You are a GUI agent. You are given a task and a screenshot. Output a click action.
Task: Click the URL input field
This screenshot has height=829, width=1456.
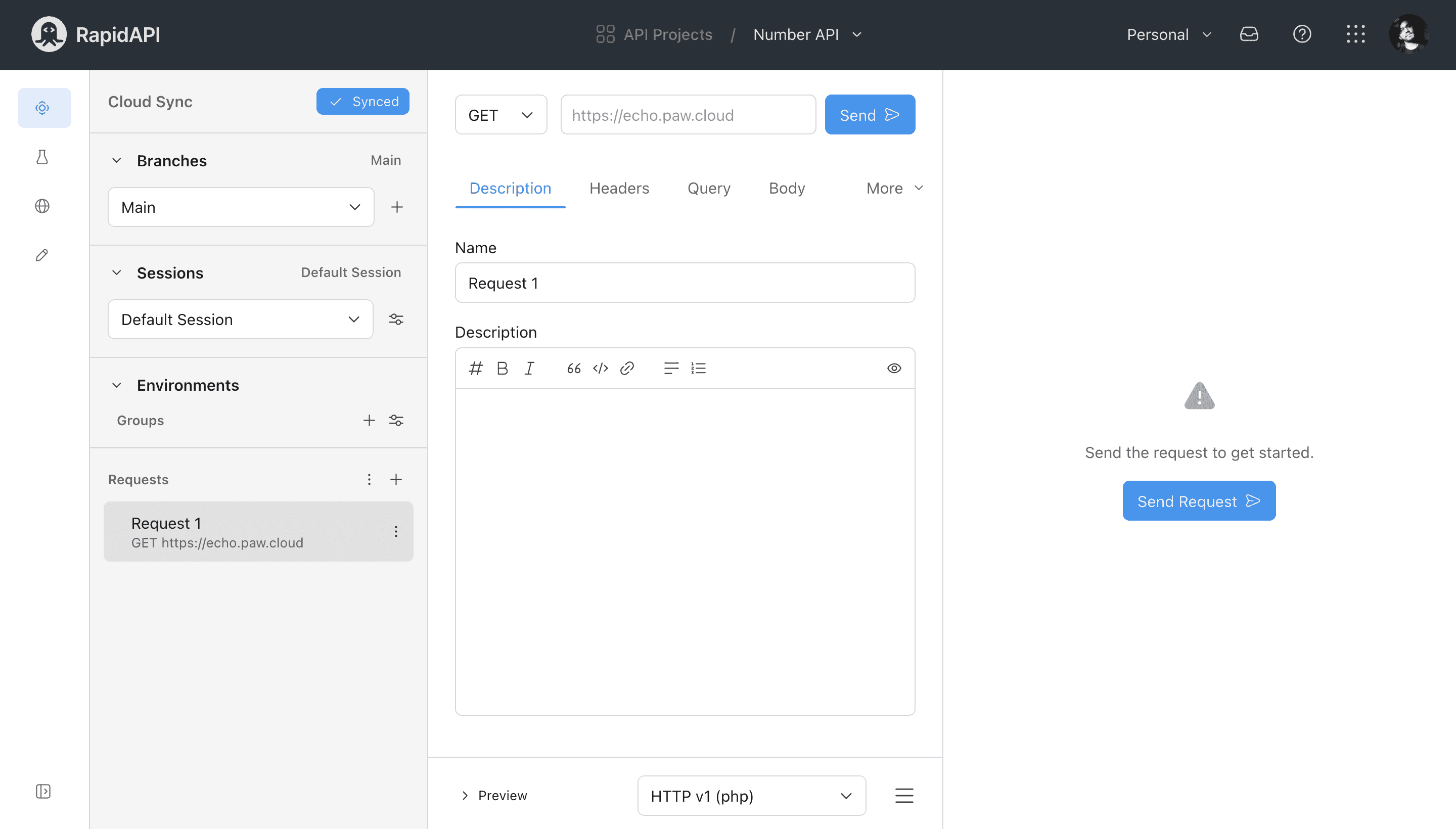(688, 115)
